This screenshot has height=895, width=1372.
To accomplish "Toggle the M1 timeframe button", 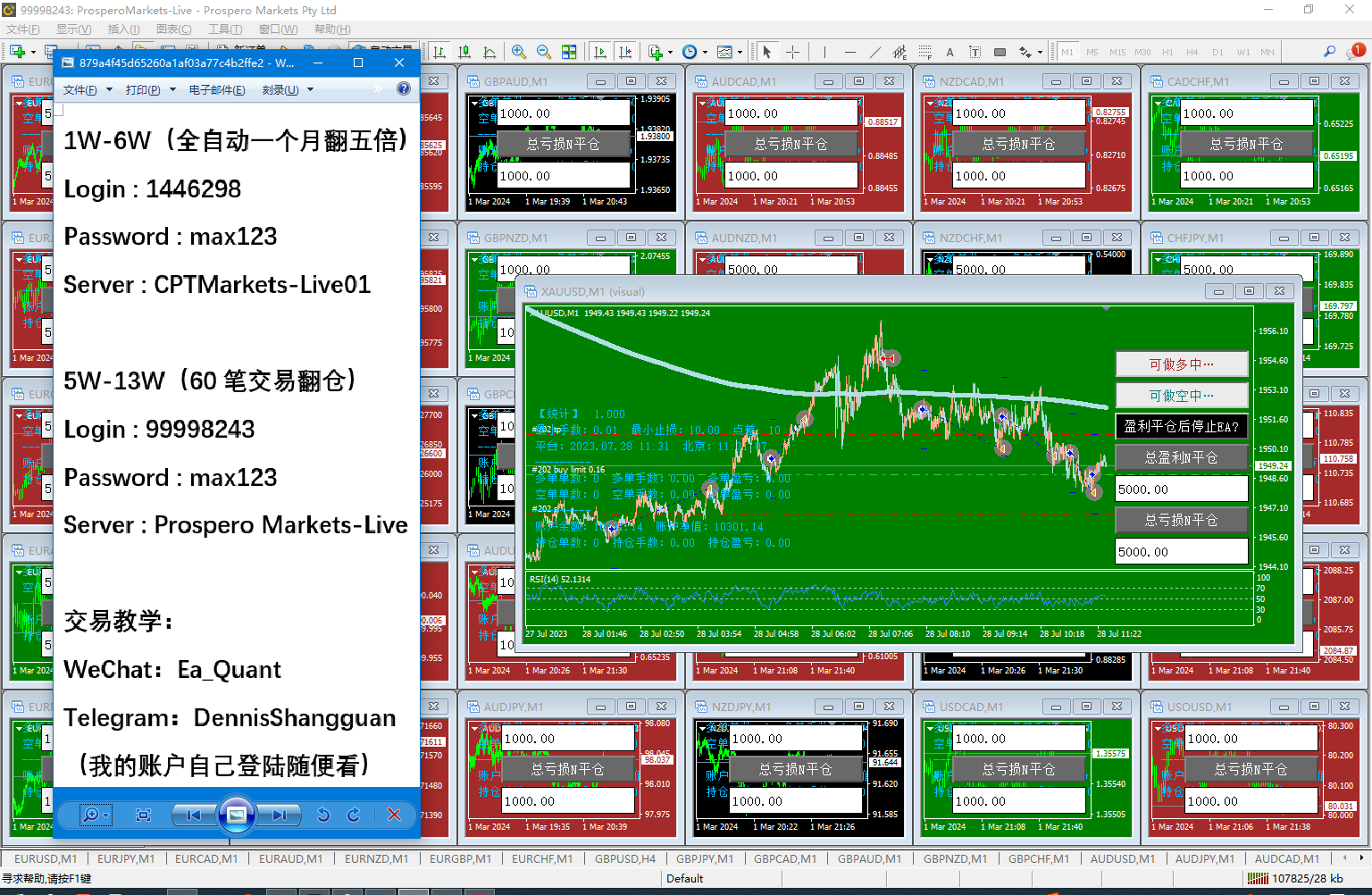I will coord(1067,52).
